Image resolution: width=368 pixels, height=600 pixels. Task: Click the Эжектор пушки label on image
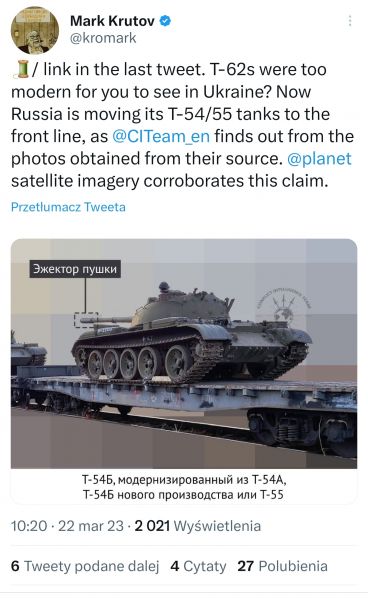75,269
